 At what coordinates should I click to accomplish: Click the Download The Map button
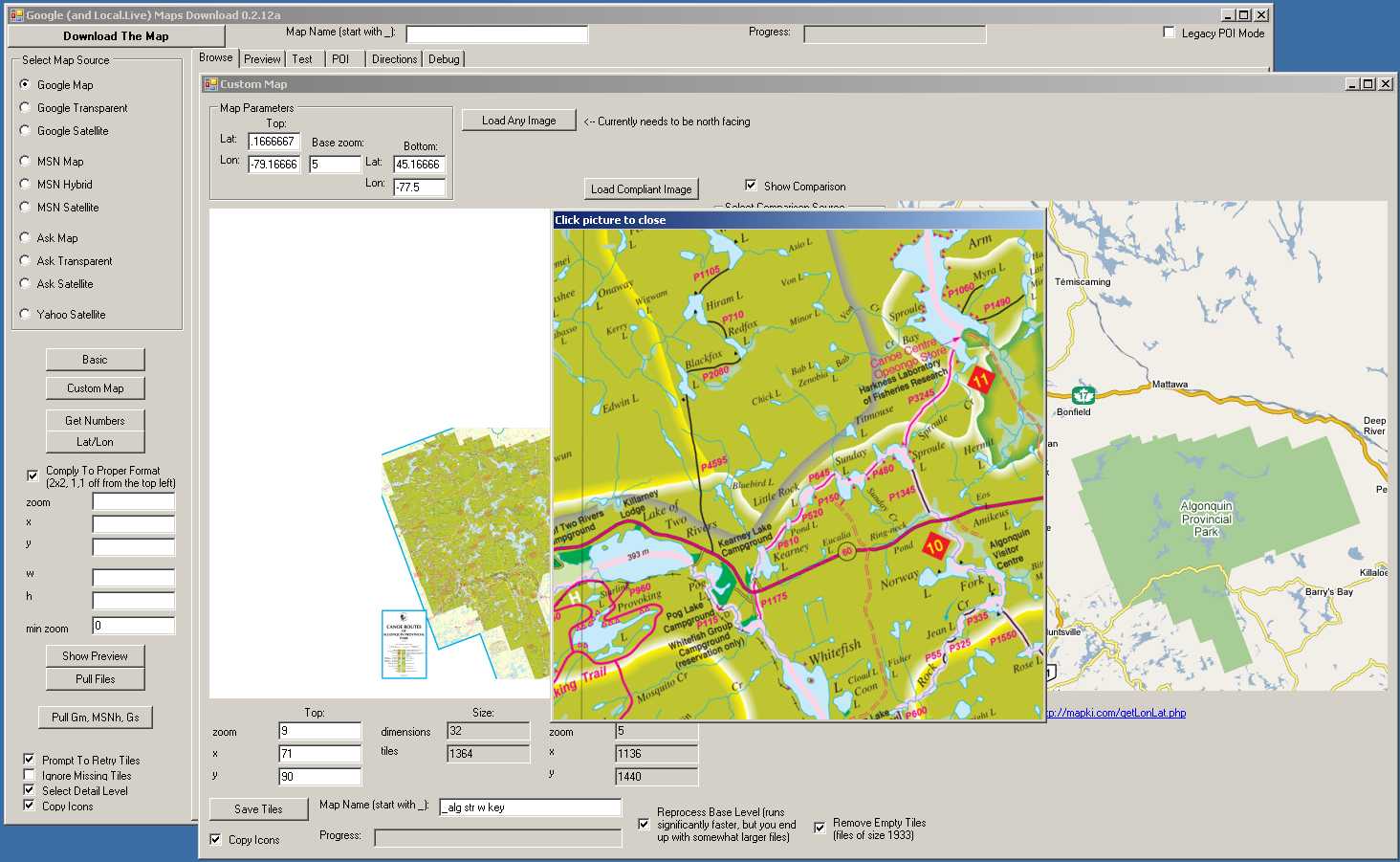click(x=116, y=36)
